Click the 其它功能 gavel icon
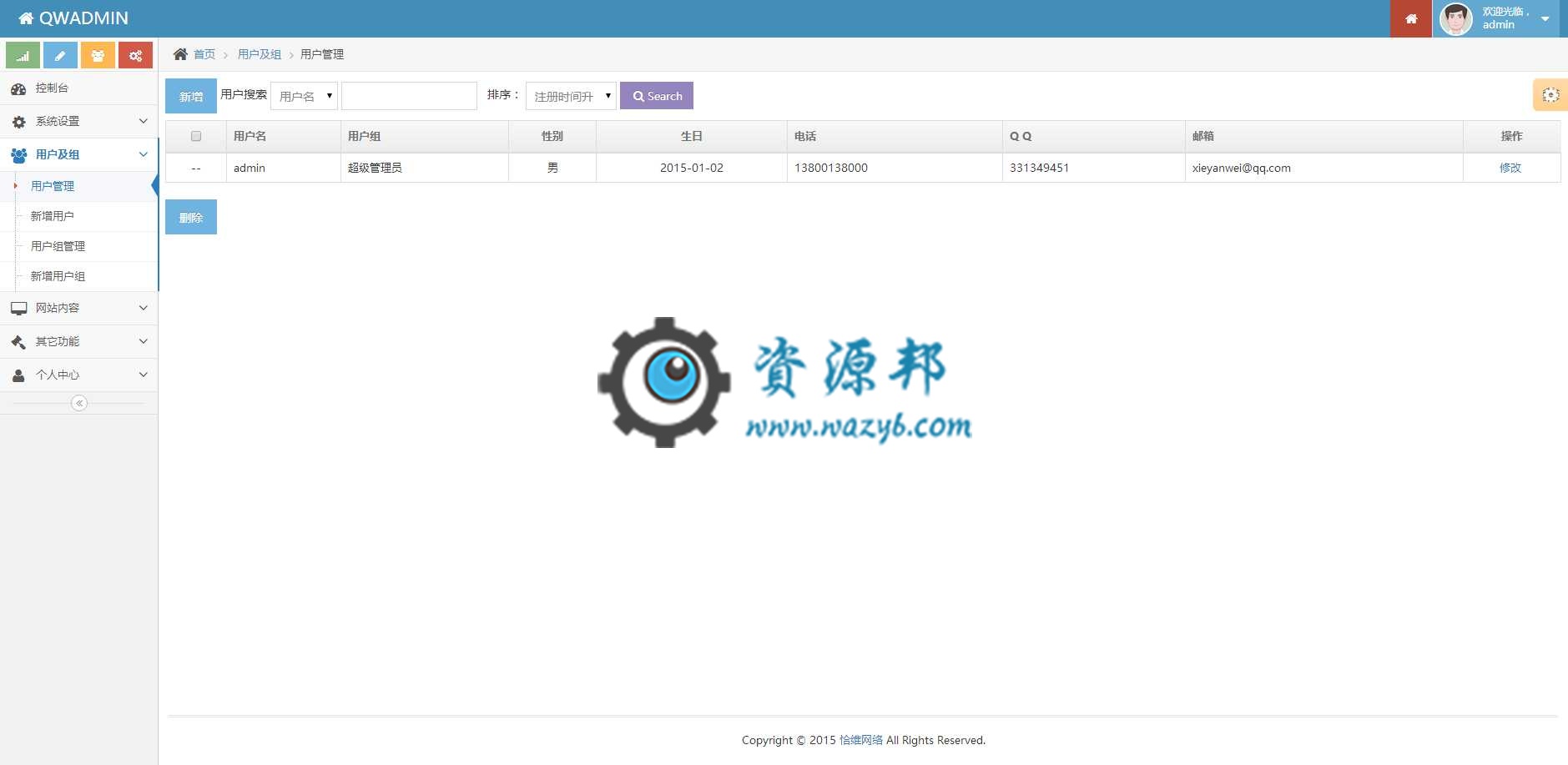1568x765 pixels. pyautogui.click(x=18, y=341)
